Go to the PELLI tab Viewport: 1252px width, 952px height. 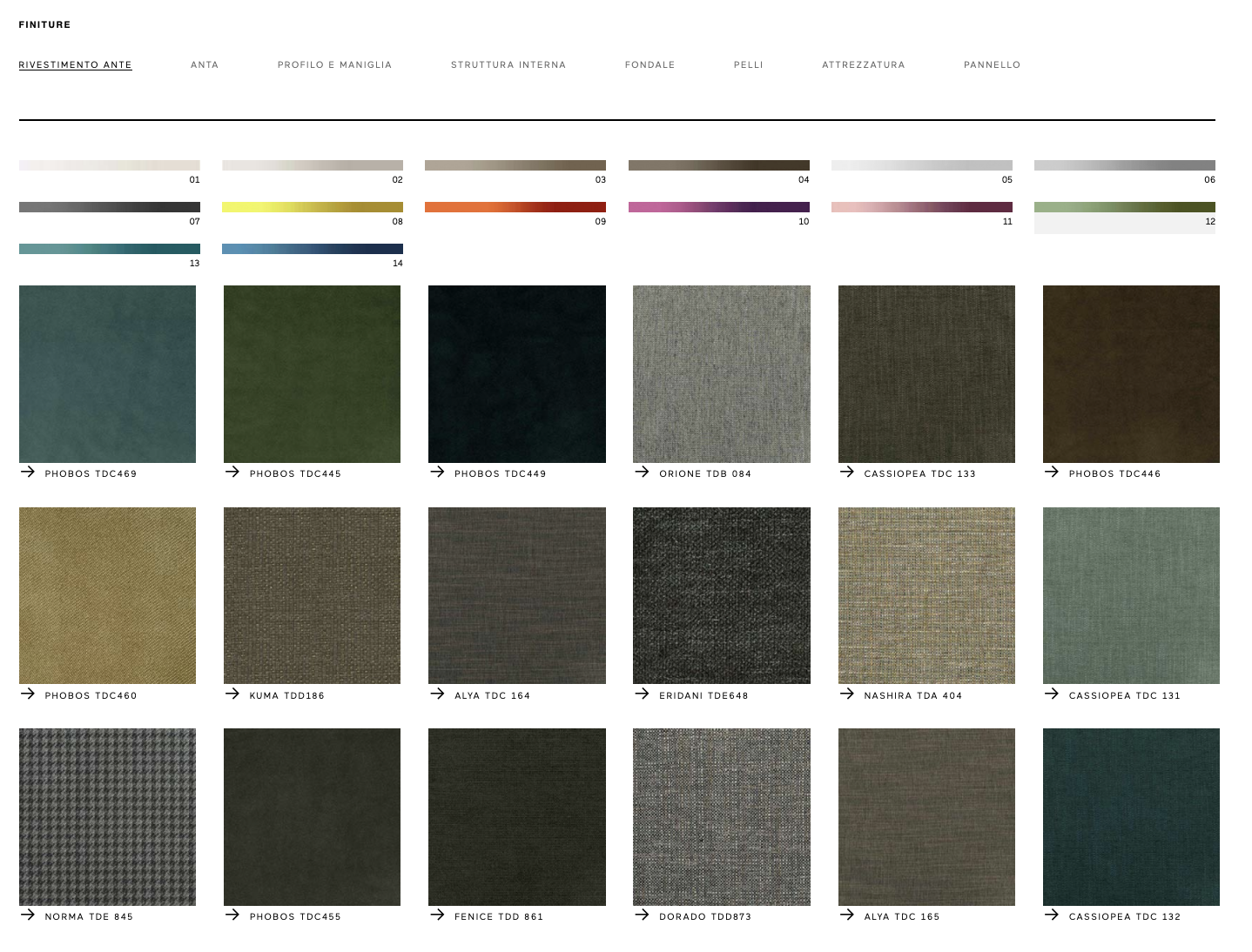point(749,65)
